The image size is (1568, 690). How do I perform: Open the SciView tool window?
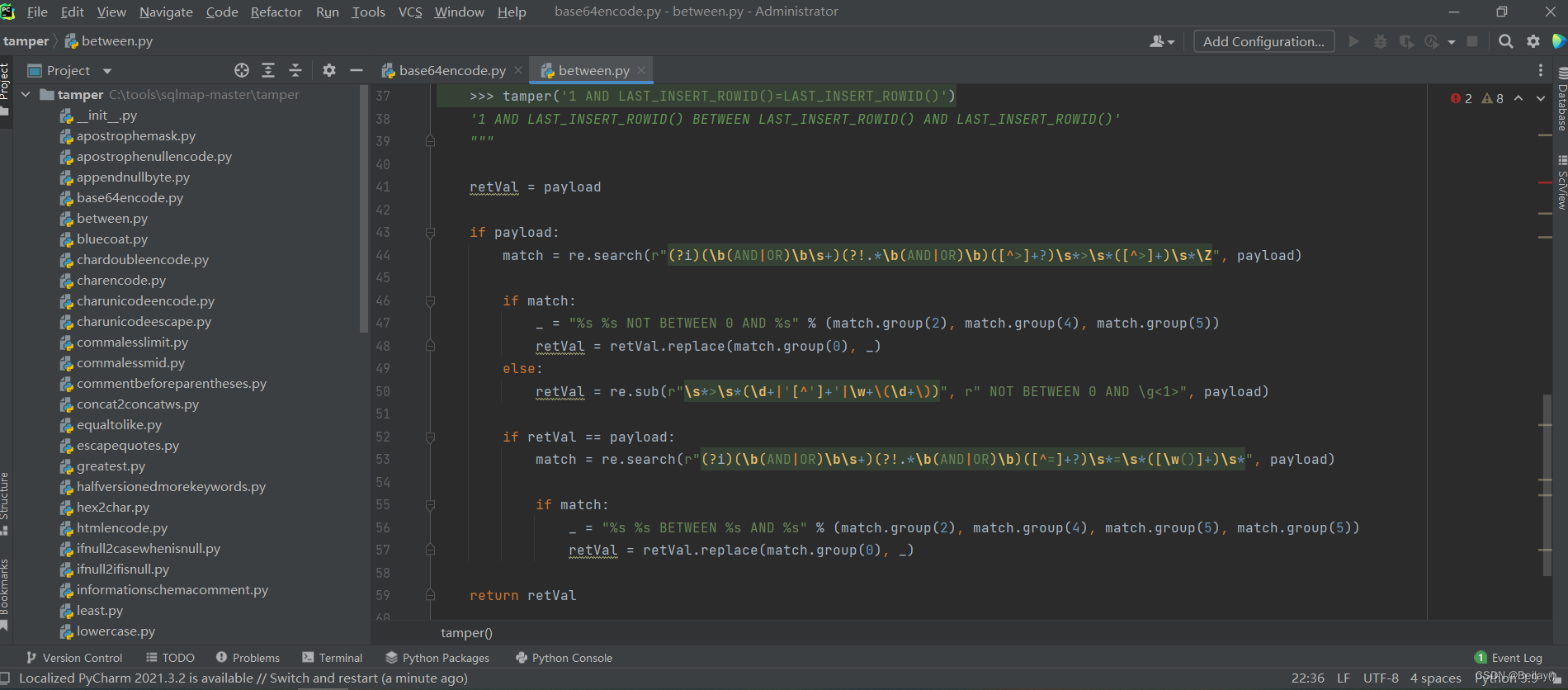coord(1561,182)
